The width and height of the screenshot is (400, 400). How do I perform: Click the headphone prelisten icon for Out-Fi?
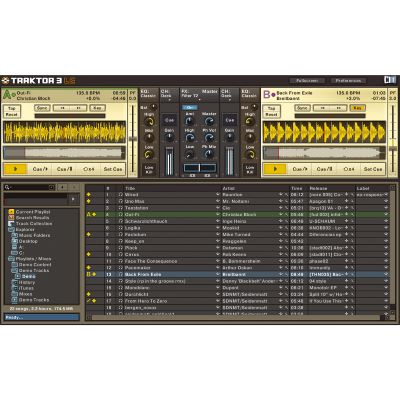120,214
